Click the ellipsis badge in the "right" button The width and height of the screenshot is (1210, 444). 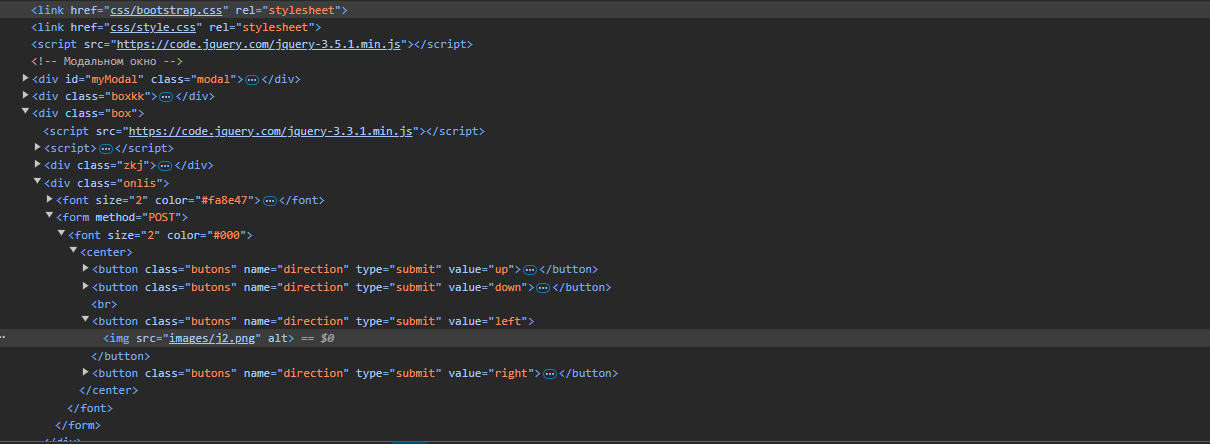pos(549,374)
